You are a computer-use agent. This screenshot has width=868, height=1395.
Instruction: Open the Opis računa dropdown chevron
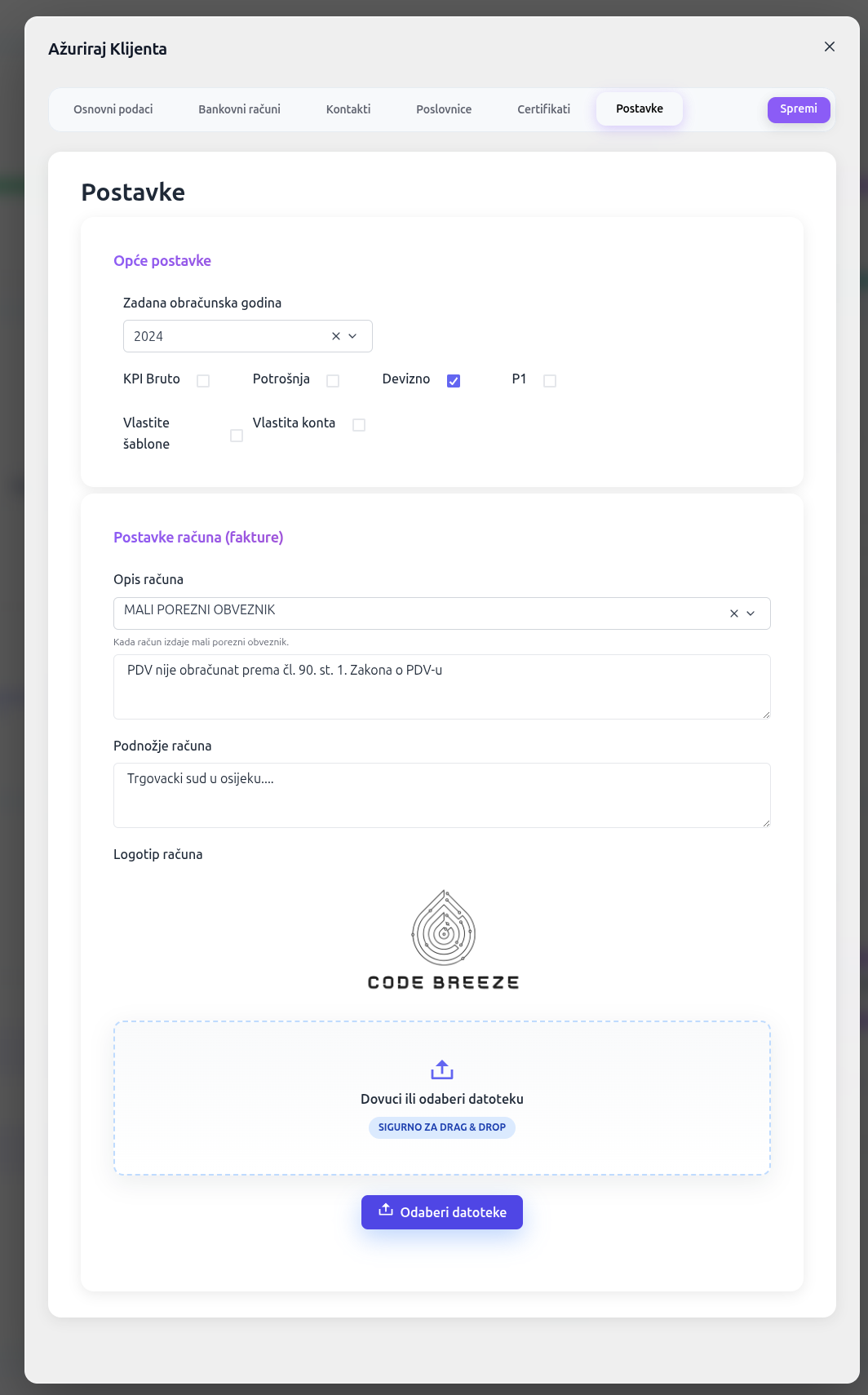coord(751,613)
